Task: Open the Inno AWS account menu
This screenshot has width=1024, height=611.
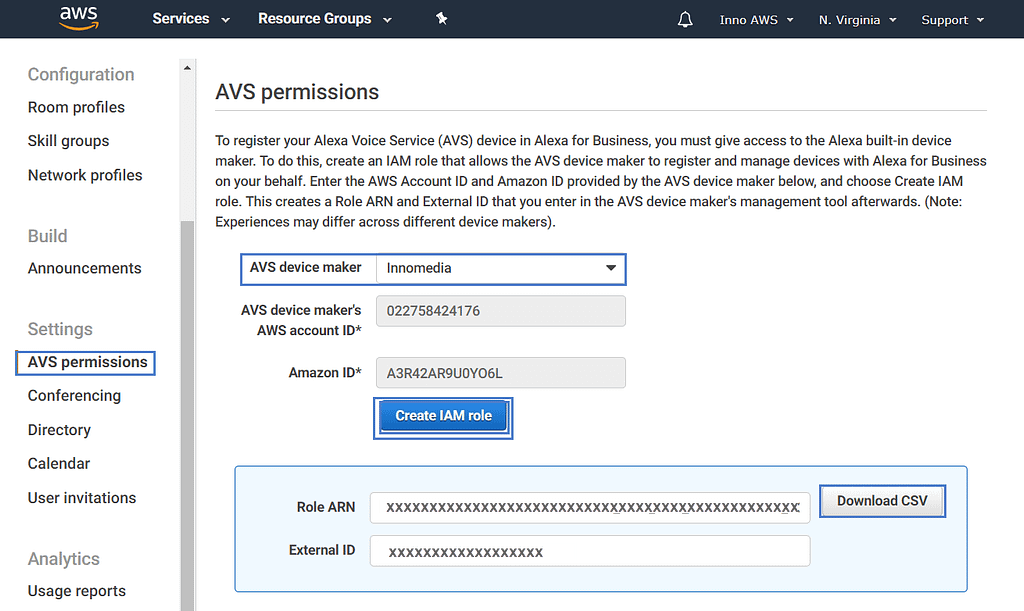Action: [x=756, y=20]
